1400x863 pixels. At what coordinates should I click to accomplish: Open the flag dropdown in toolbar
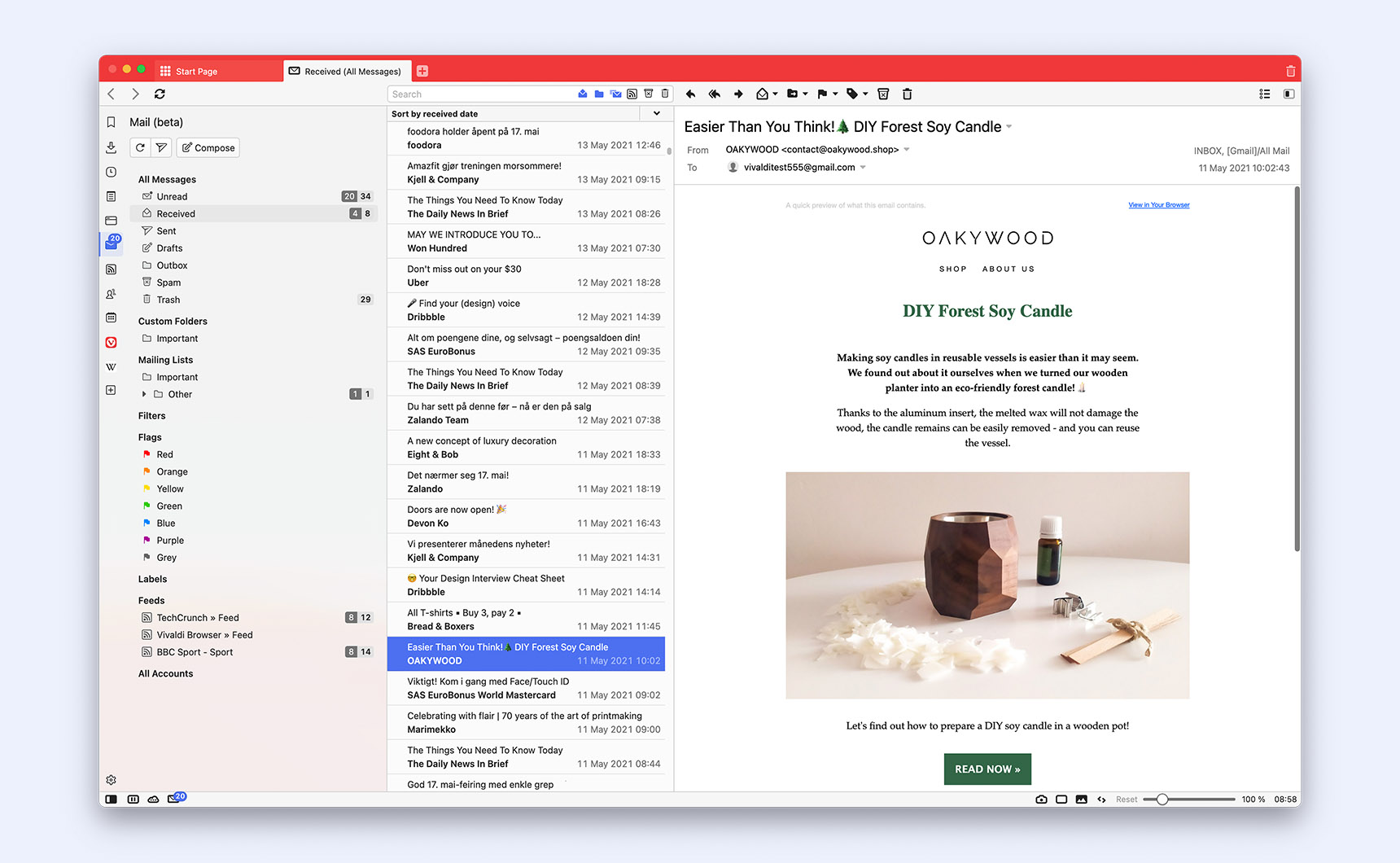point(835,94)
